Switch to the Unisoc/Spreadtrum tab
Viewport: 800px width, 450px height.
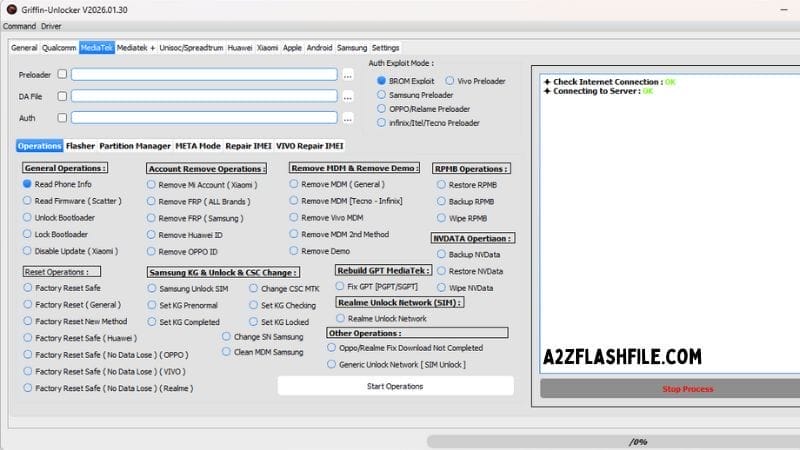(x=191, y=47)
